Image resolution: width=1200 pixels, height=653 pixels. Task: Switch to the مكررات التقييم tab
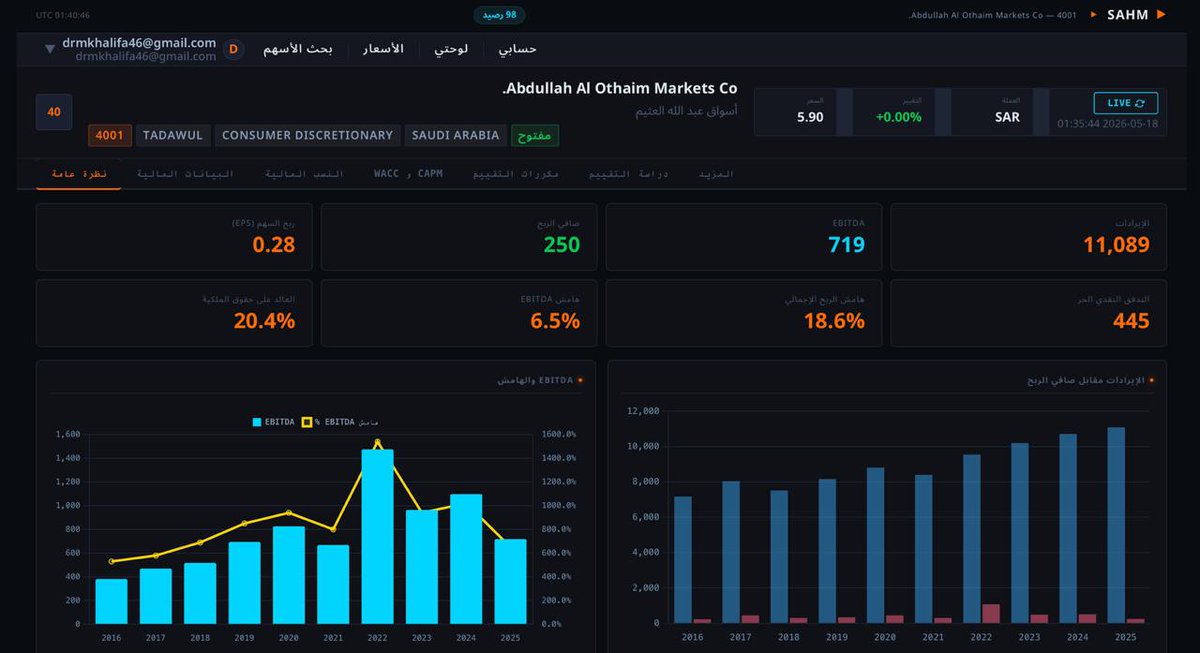pos(516,174)
